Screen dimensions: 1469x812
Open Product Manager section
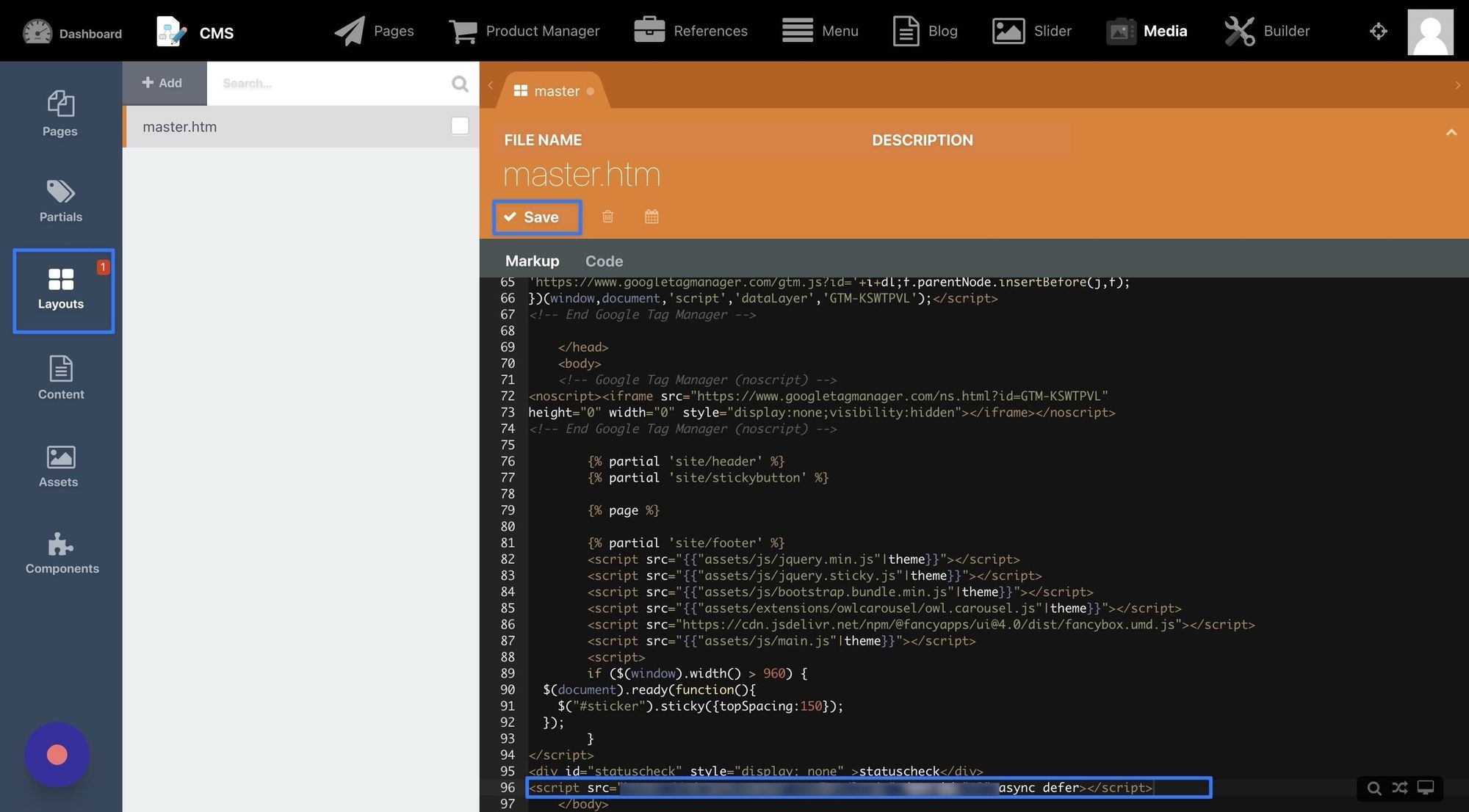(x=524, y=31)
